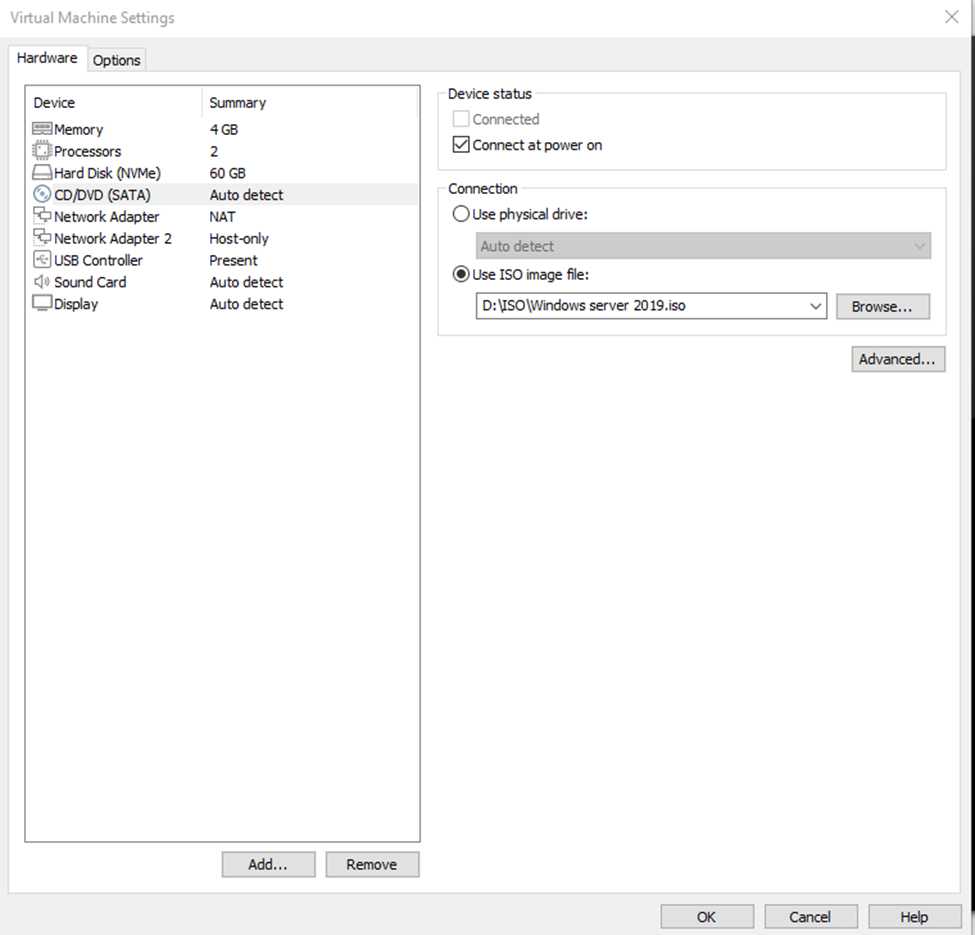Image resolution: width=975 pixels, height=935 pixels.
Task: Click the USB Controller icon
Action: click(x=42, y=259)
